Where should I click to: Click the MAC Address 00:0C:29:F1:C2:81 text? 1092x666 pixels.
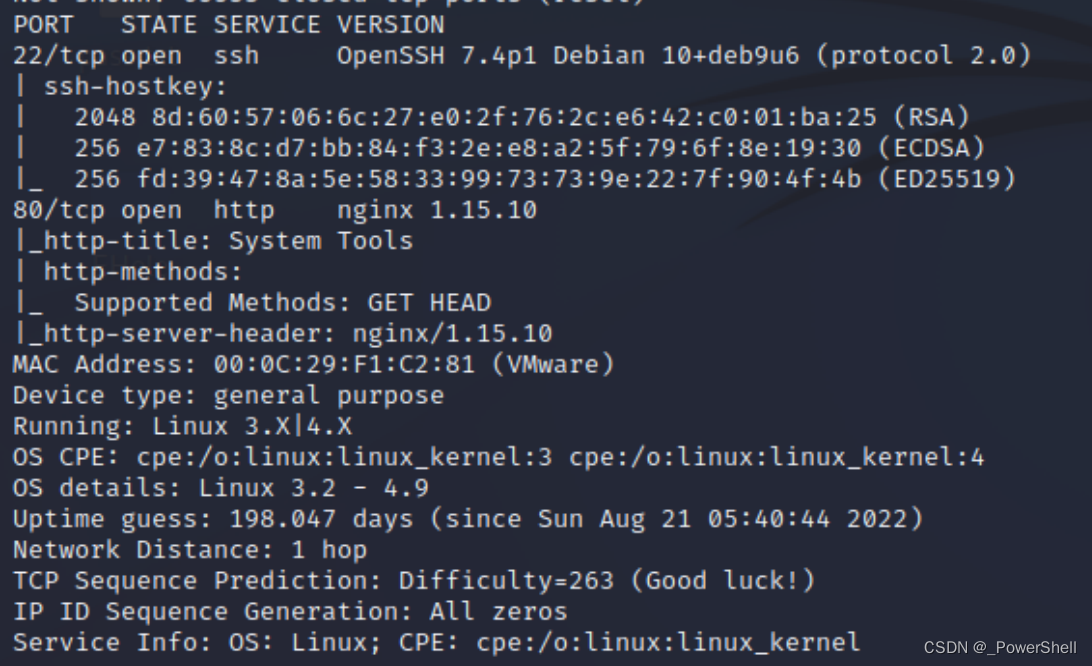[x=313, y=364]
